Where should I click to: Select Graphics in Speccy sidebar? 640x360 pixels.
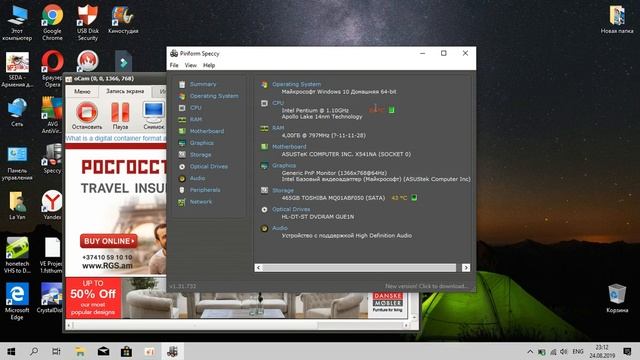tap(201, 143)
